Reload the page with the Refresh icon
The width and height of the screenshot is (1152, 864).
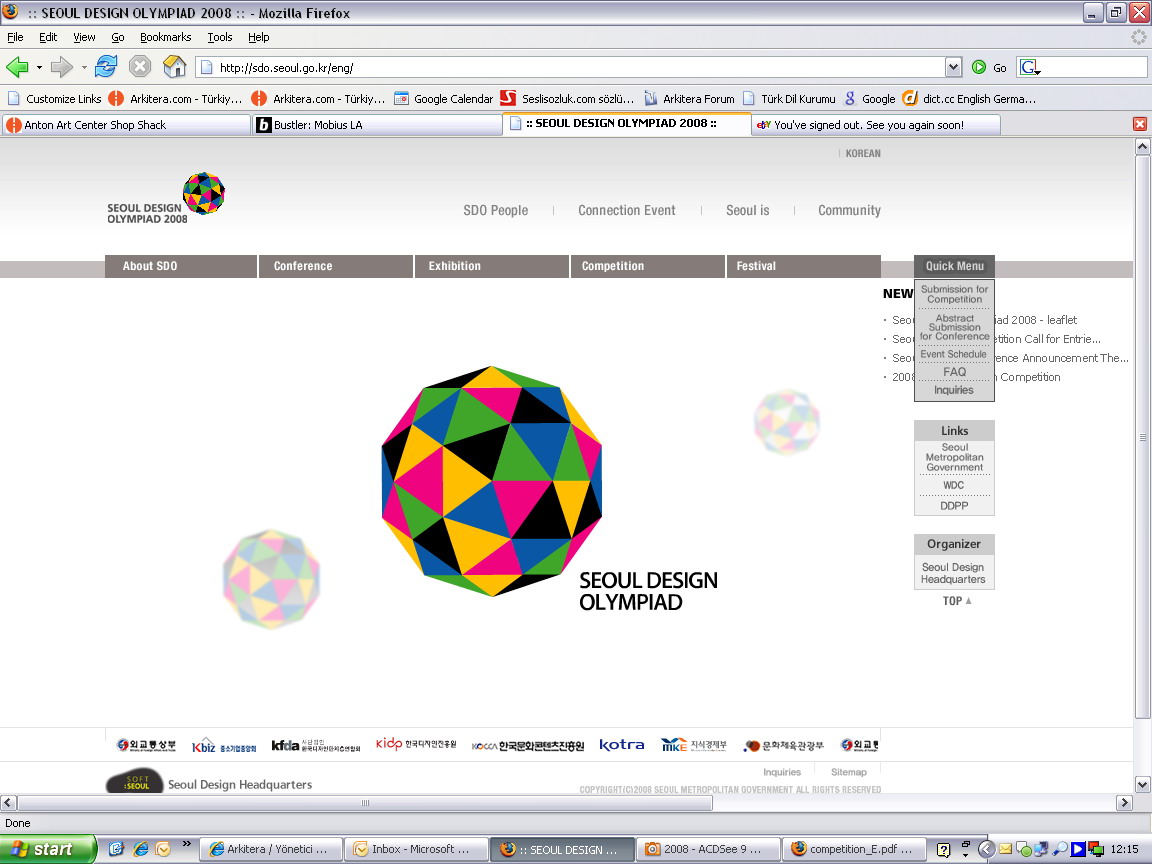coord(106,67)
